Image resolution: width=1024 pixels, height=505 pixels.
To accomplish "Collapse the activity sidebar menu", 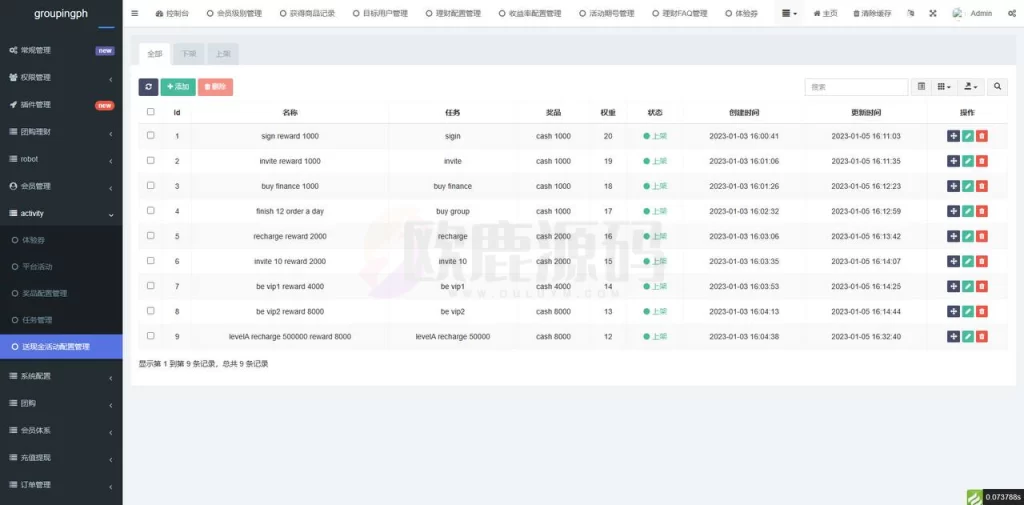I will (61, 214).
